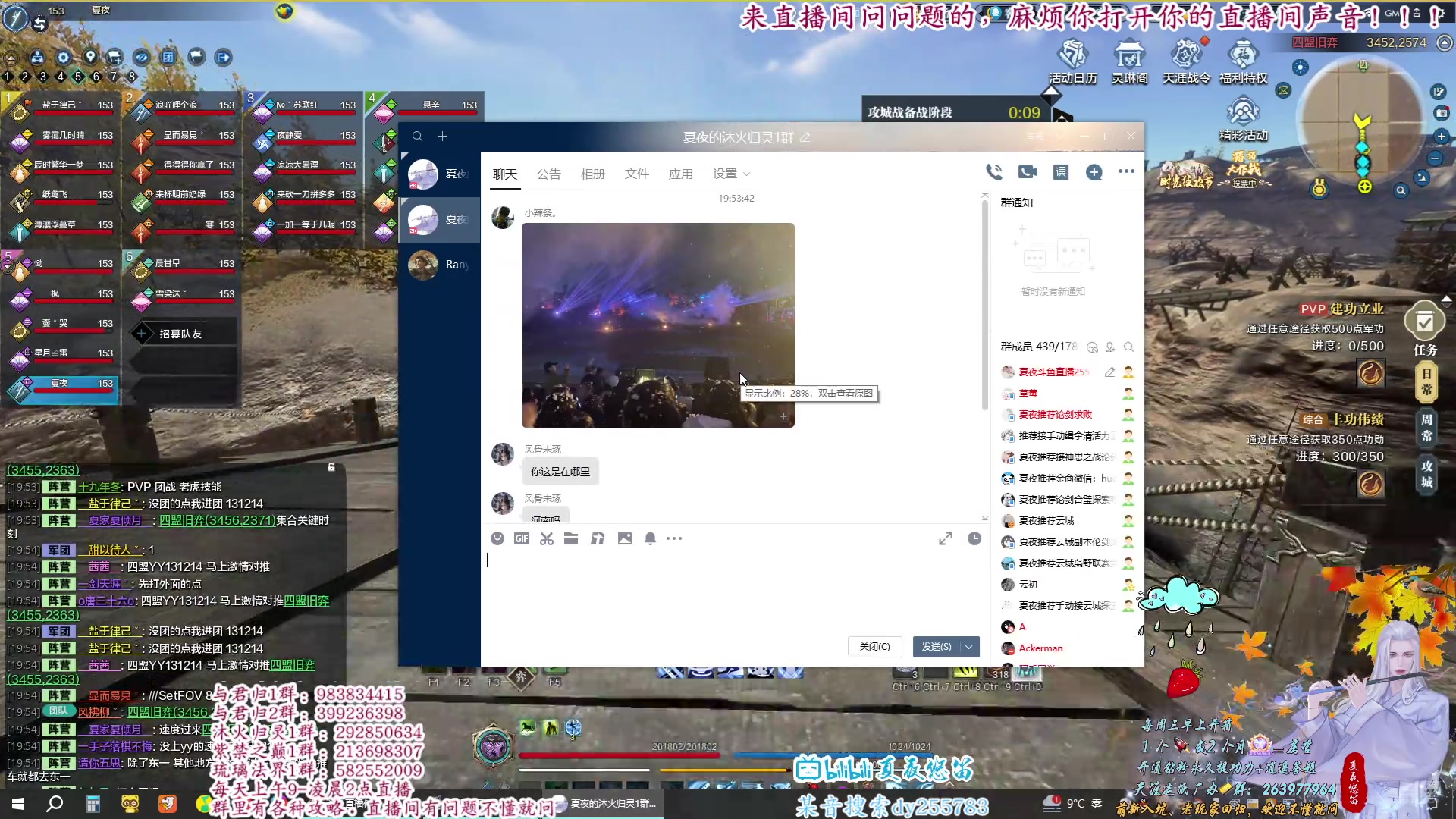Edit group name with the pencil icon
The width and height of the screenshot is (1456, 819).
pos(805,137)
